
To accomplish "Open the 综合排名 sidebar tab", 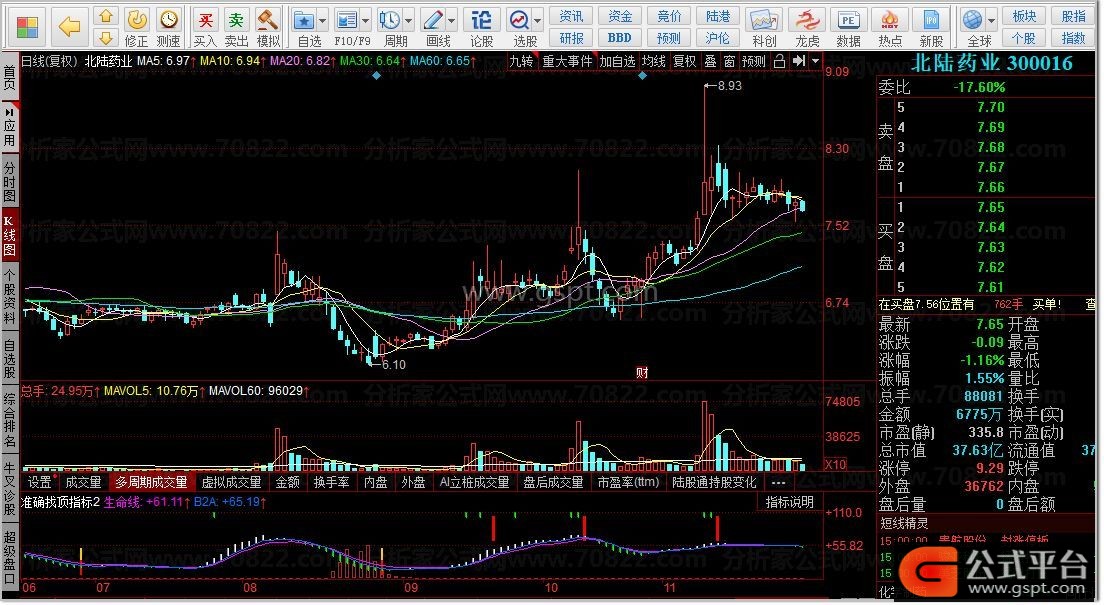I will (10, 420).
